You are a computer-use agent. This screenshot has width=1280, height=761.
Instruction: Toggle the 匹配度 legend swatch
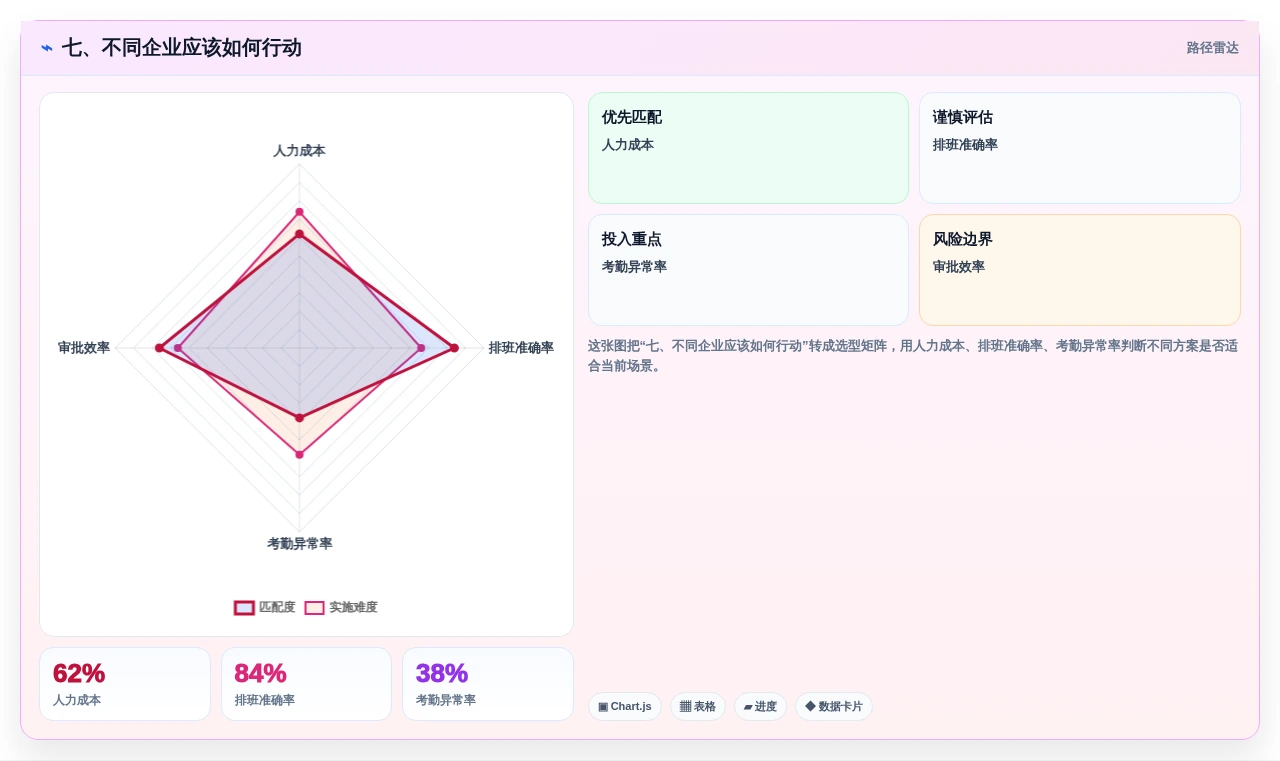click(244, 607)
